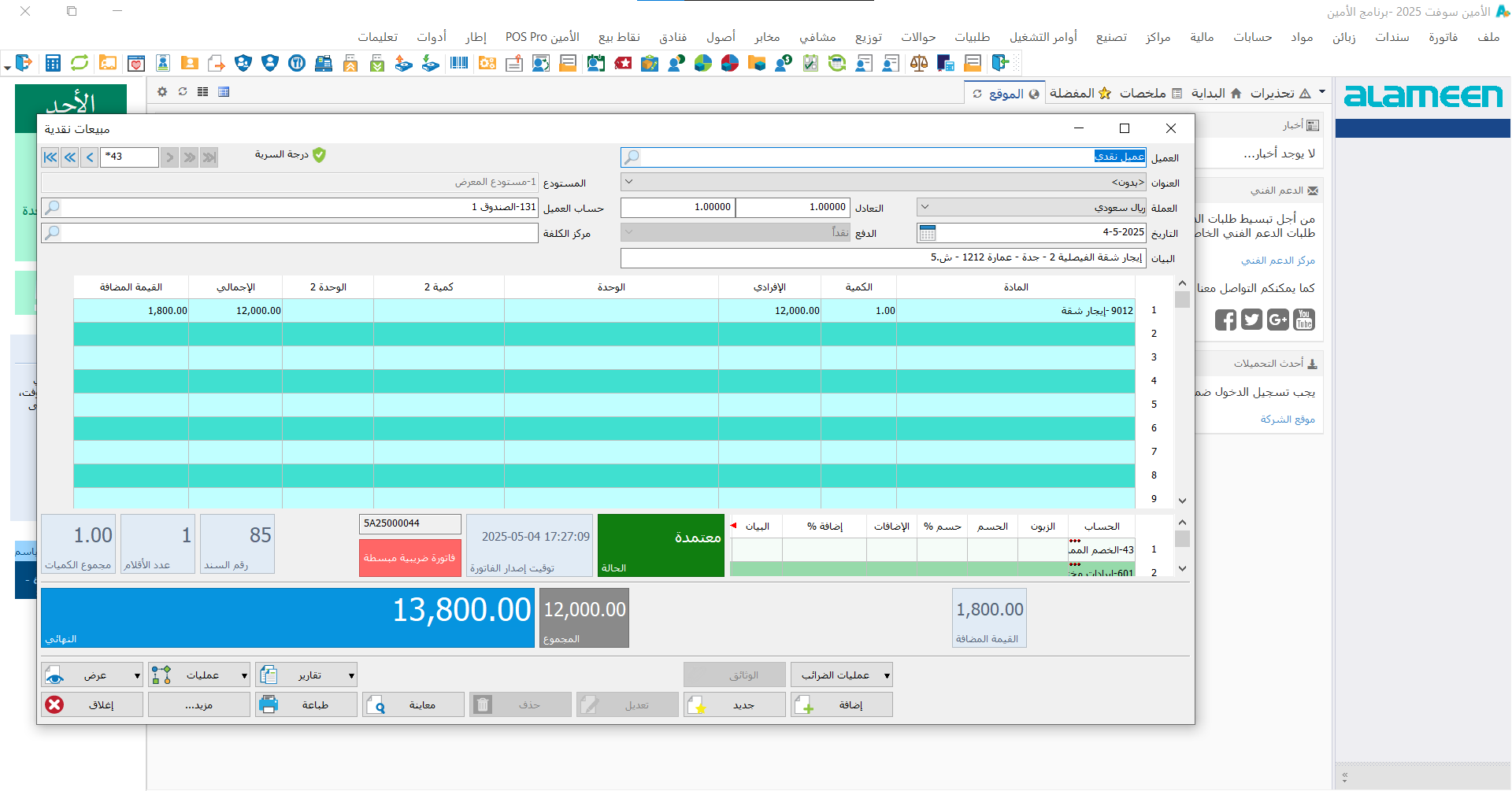Click the green shield security level icon
The image size is (1512, 791).
tap(319, 155)
